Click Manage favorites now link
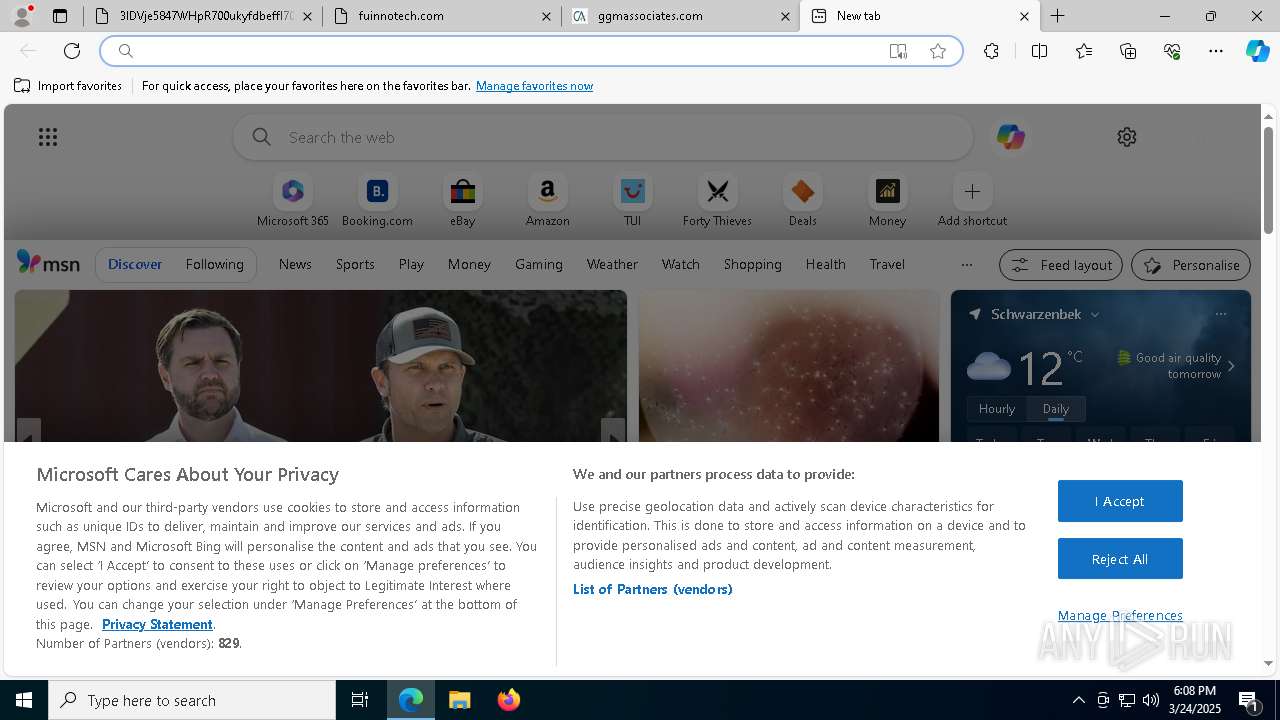Viewport: 1280px width, 720px height. (534, 86)
